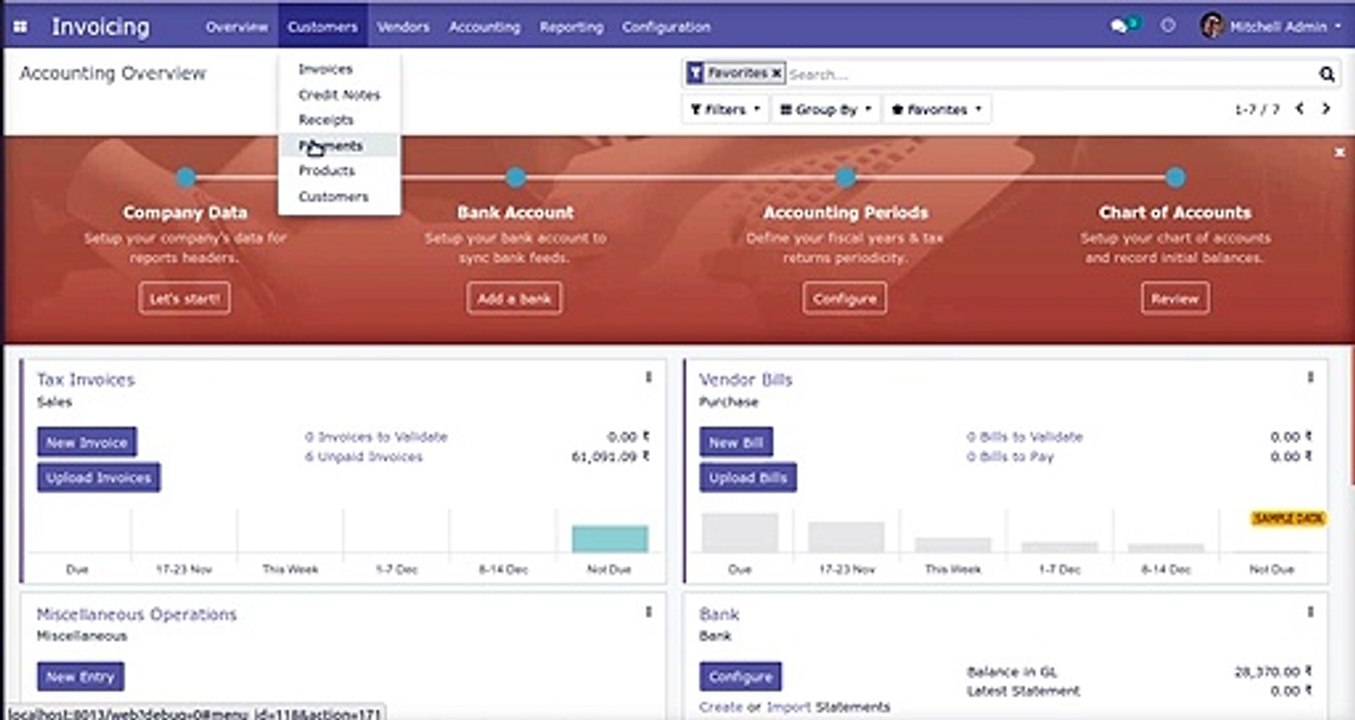Click into the search input field
1355x720 pixels.
[x=1050, y=74]
